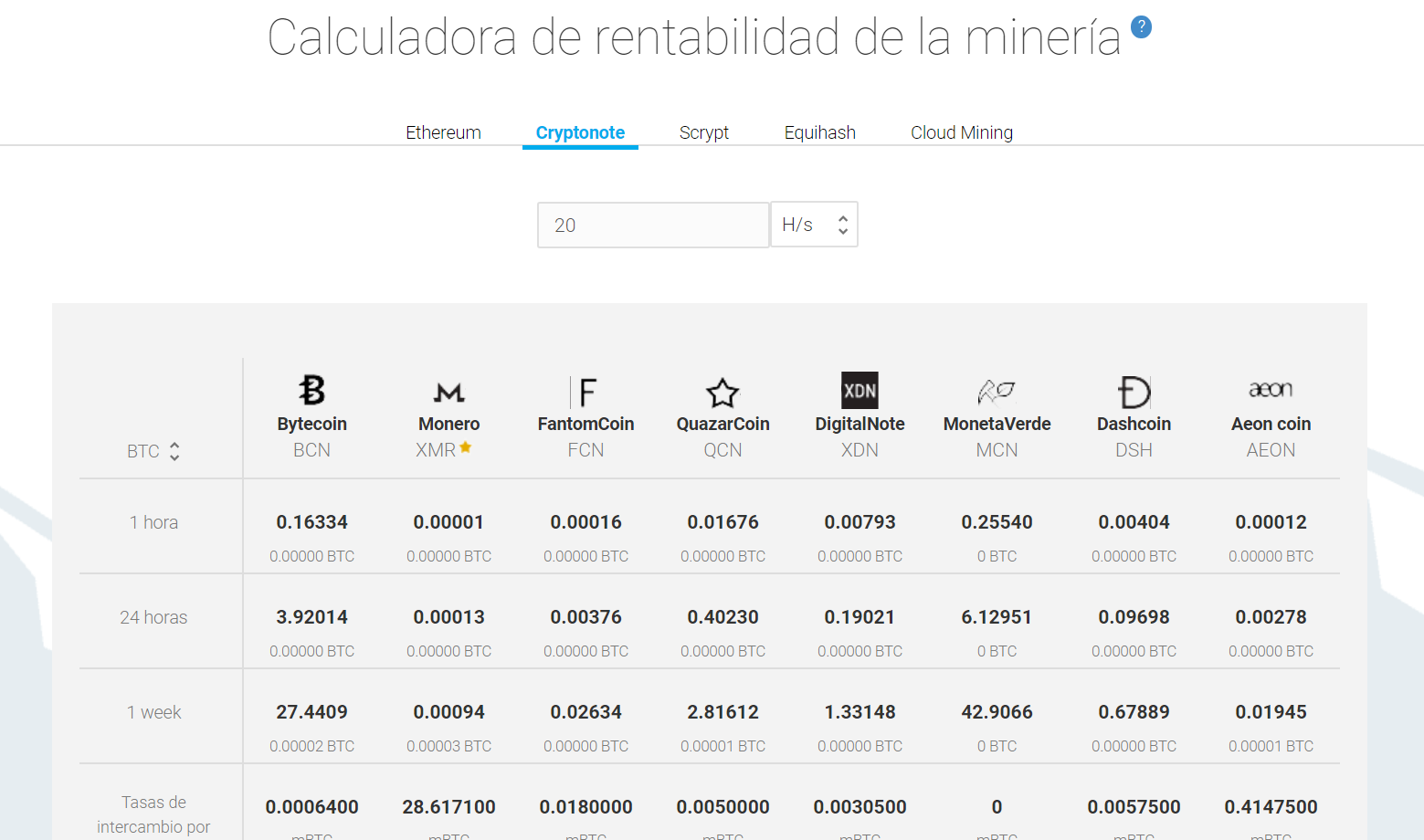Click the XMR ticker label
Viewport: 1424px width, 840px height.
436,450
